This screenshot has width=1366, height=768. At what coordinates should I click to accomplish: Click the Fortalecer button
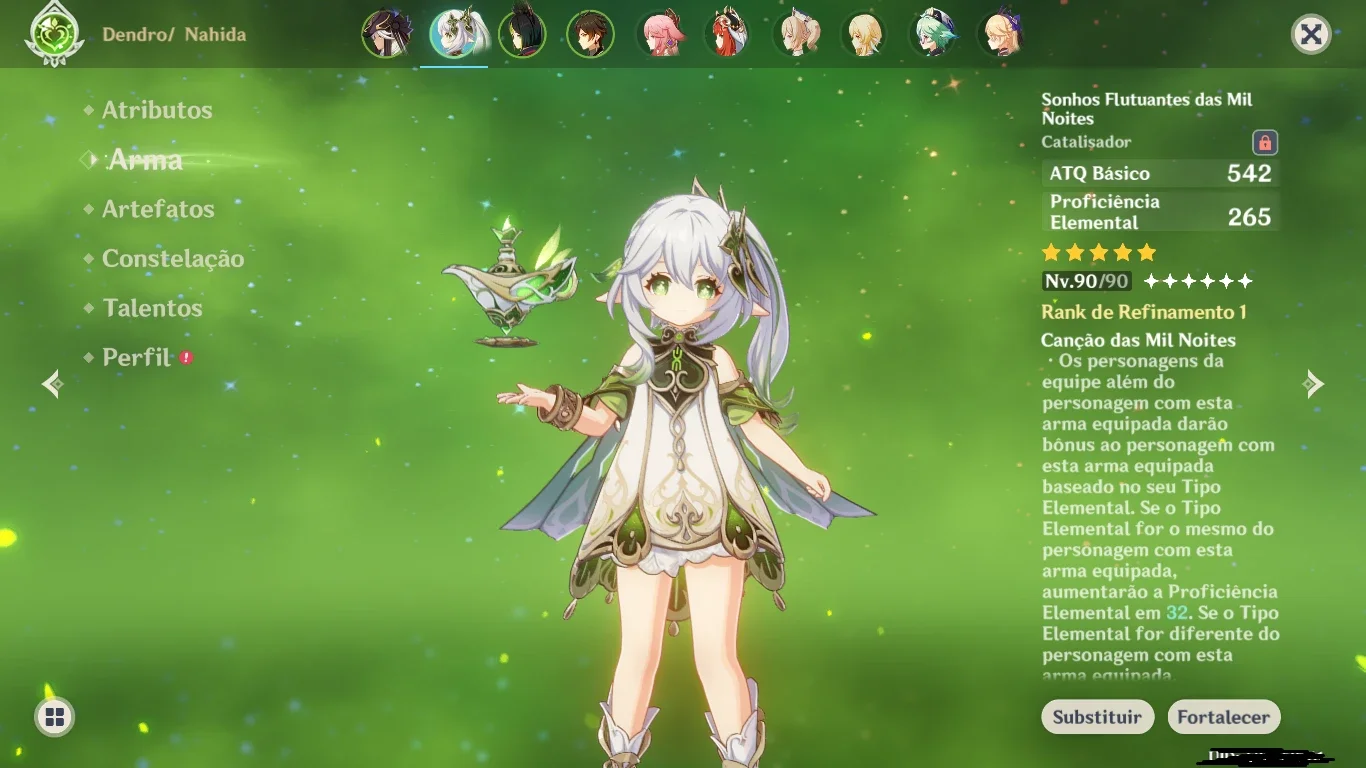[x=1223, y=717]
